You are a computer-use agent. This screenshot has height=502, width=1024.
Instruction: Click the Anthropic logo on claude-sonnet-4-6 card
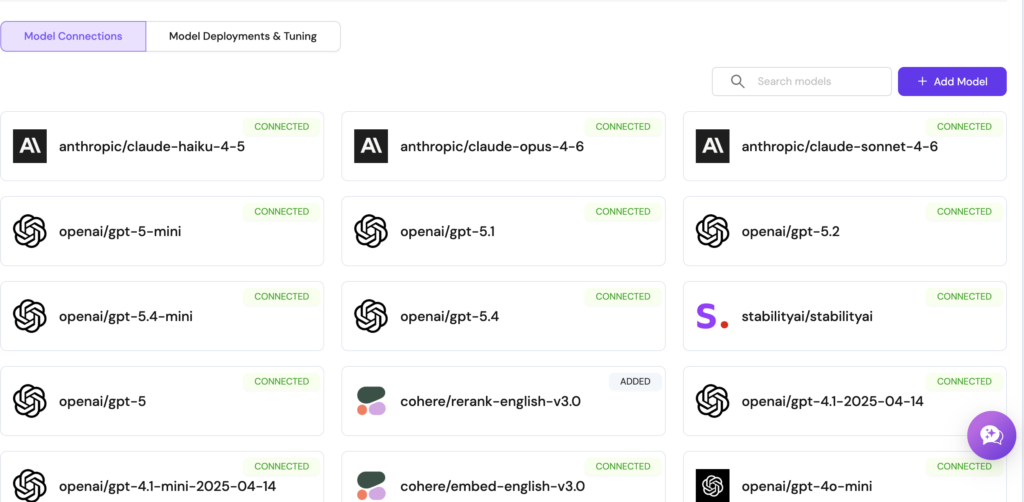(x=712, y=146)
